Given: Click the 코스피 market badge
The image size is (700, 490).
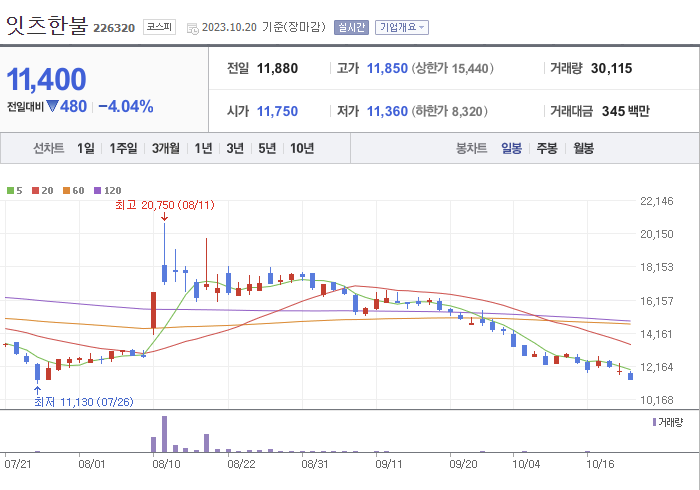Looking at the screenshot, I should (x=159, y=27).
